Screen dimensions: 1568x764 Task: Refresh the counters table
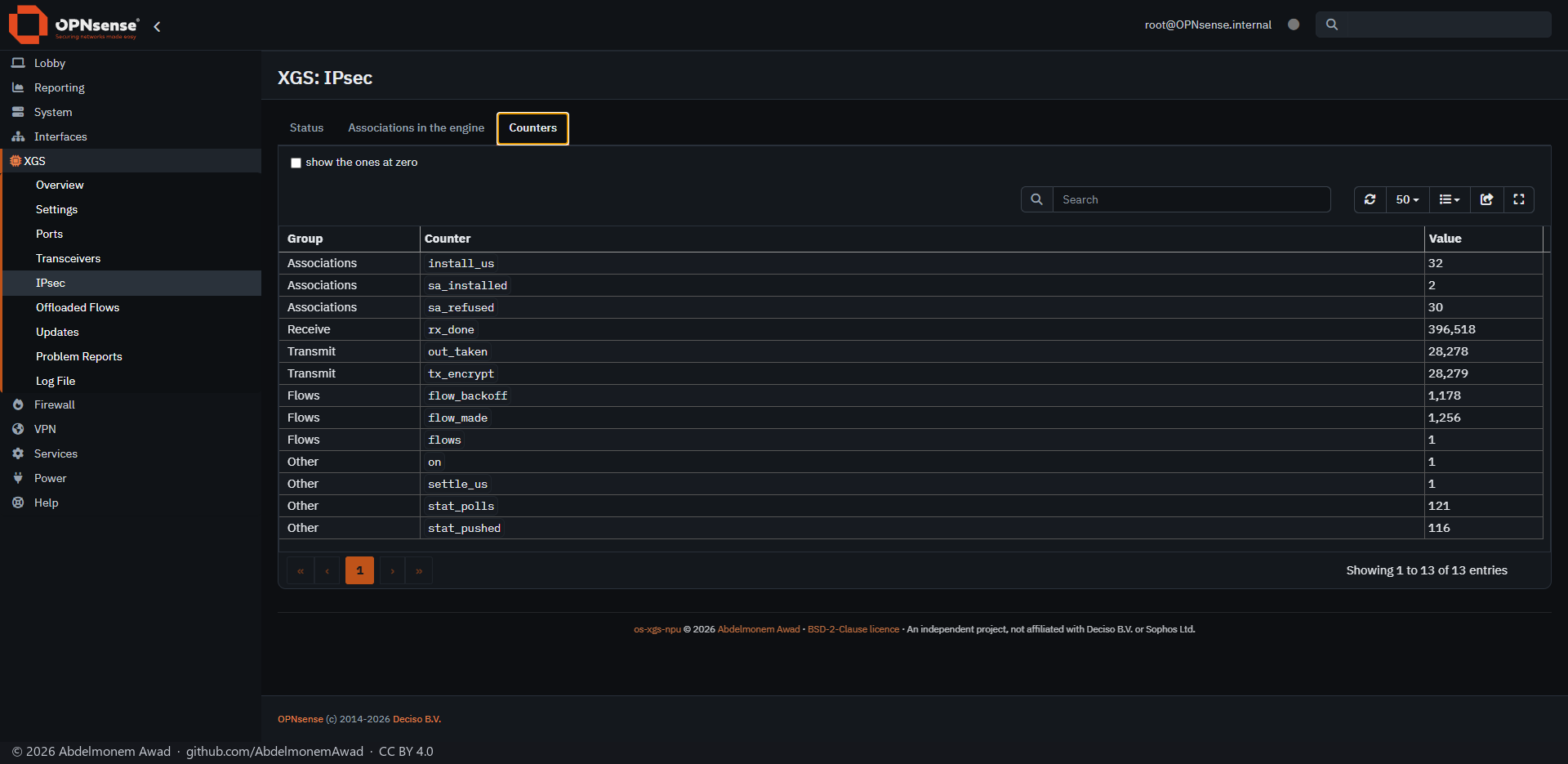(x=1370, y=199)
